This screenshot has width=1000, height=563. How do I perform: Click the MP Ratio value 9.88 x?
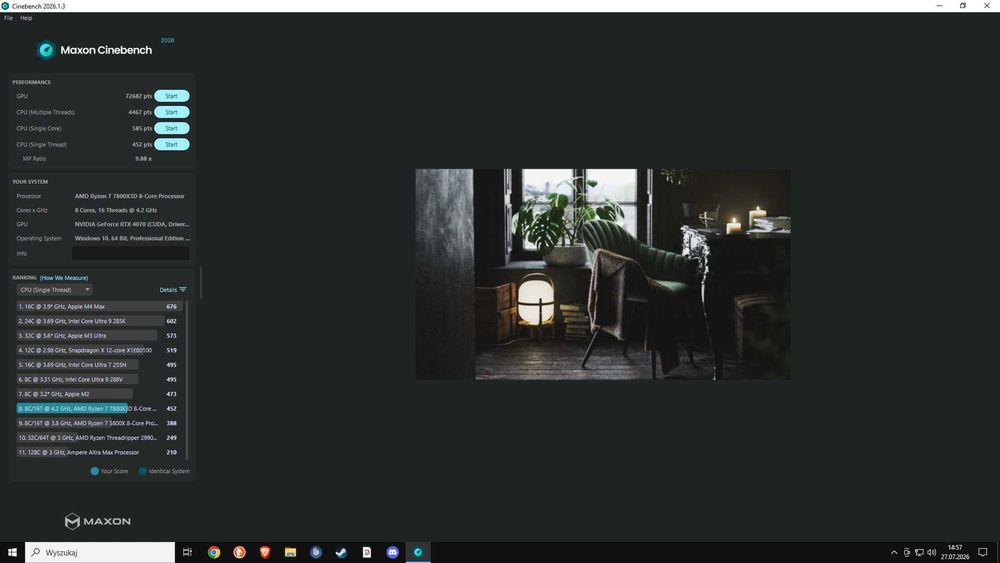click(143, 159)
